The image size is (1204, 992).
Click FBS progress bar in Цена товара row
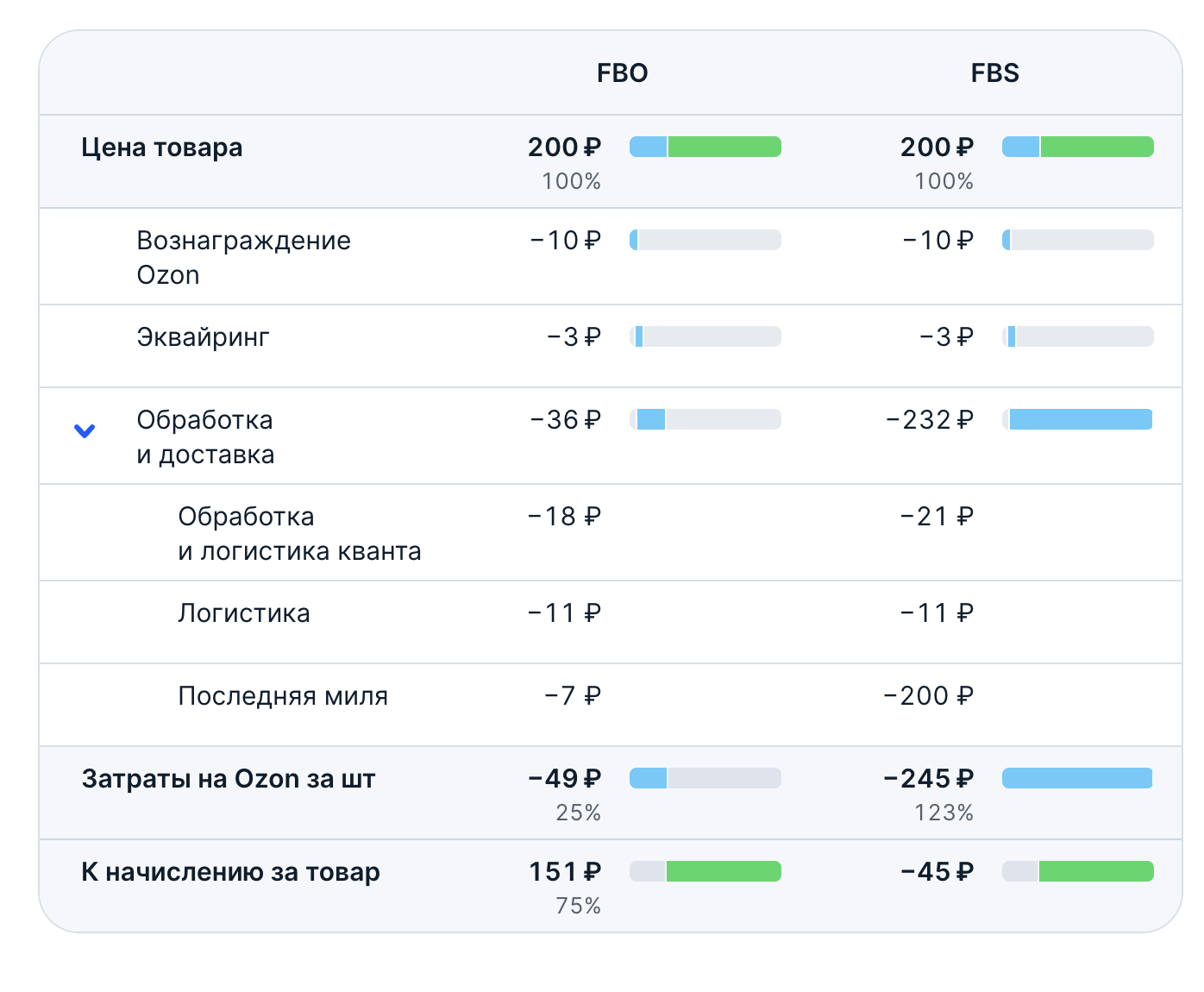1077,147
